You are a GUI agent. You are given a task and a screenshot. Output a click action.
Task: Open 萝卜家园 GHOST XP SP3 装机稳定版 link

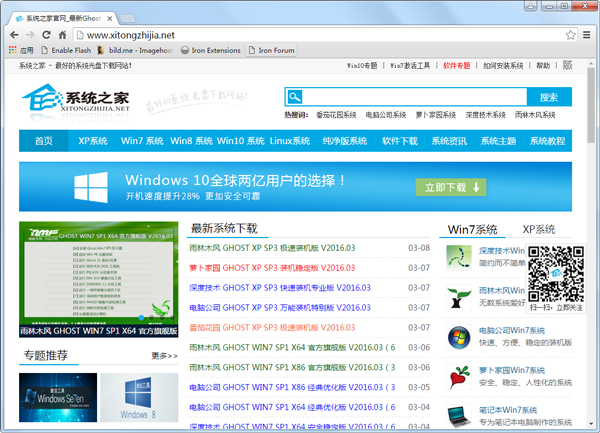click(x=272, y=268)
